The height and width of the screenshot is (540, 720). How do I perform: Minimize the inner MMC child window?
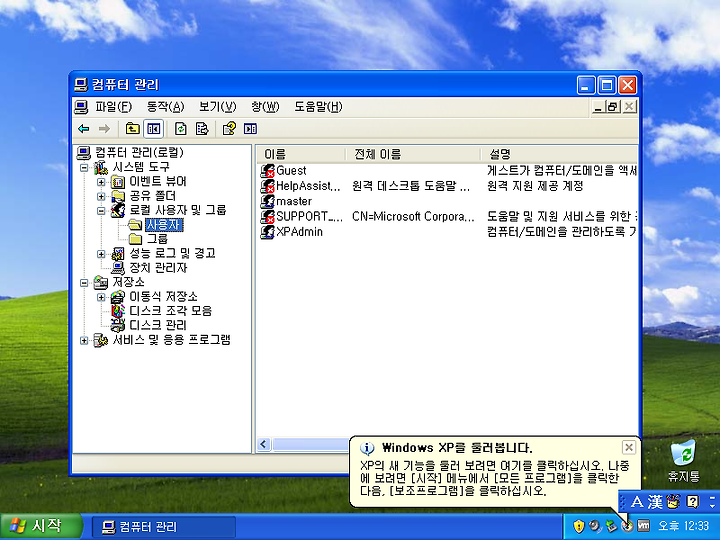coord(598,107)
